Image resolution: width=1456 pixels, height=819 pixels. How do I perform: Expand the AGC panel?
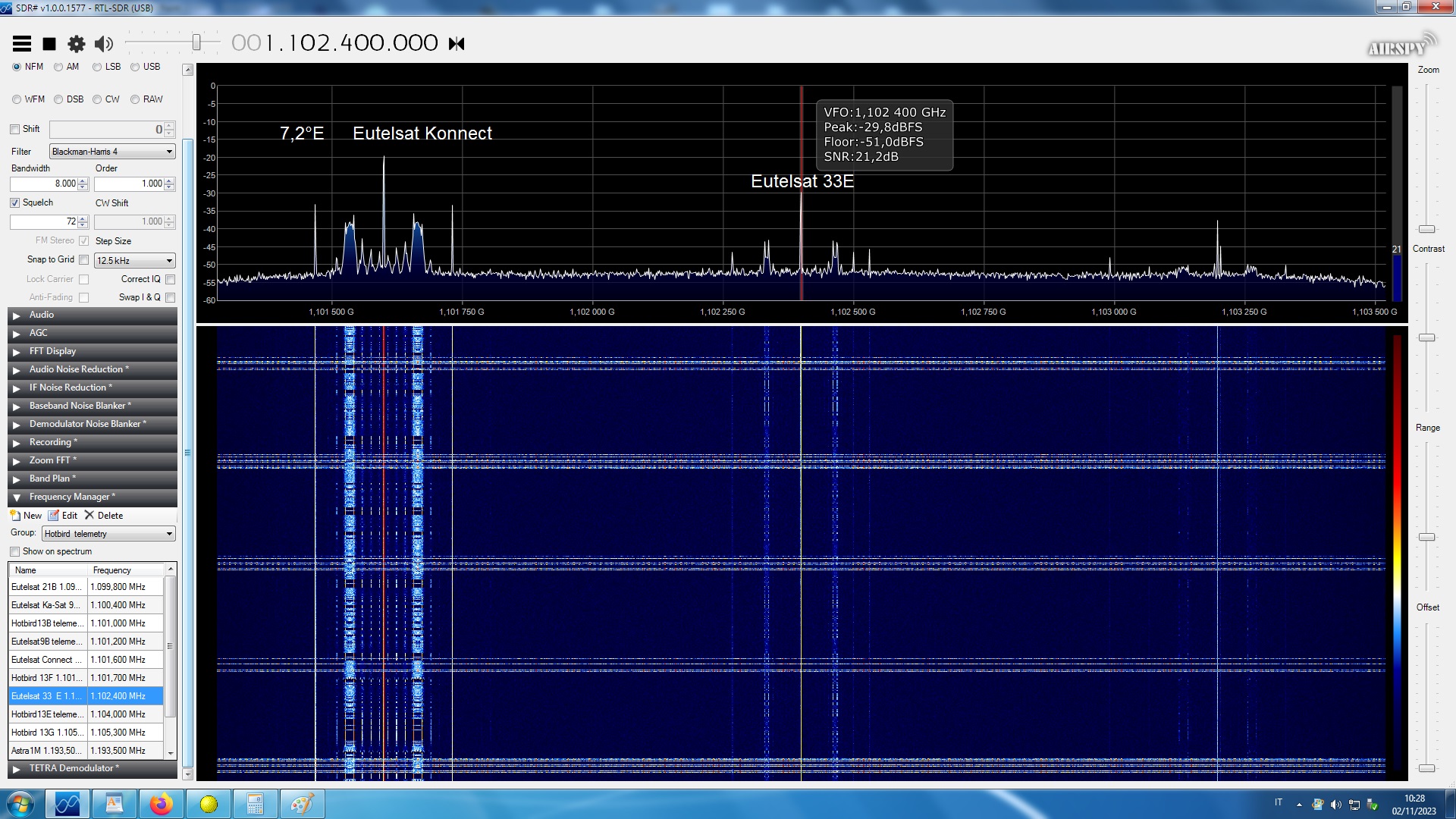tap(93, 333)
